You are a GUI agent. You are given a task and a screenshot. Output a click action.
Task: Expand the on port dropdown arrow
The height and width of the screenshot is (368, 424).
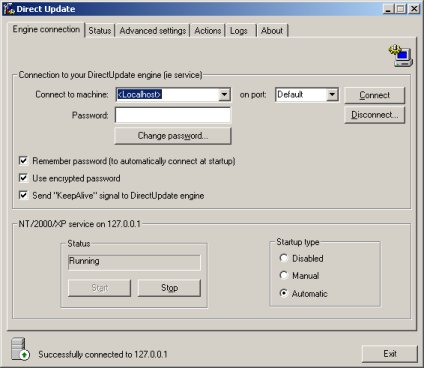(x=332, y=95)
